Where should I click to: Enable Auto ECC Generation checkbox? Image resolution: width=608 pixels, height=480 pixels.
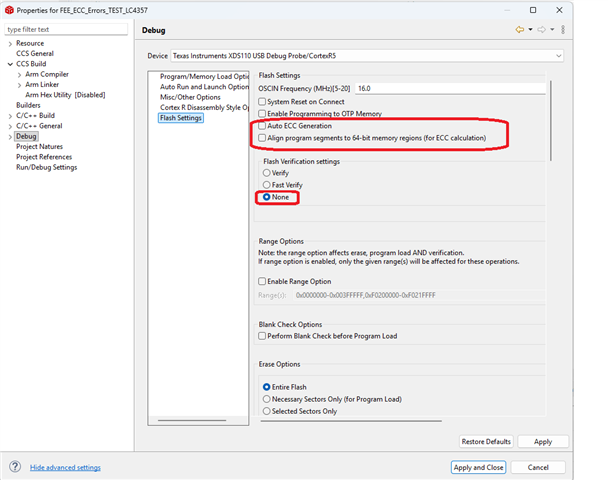coord(263,127)
